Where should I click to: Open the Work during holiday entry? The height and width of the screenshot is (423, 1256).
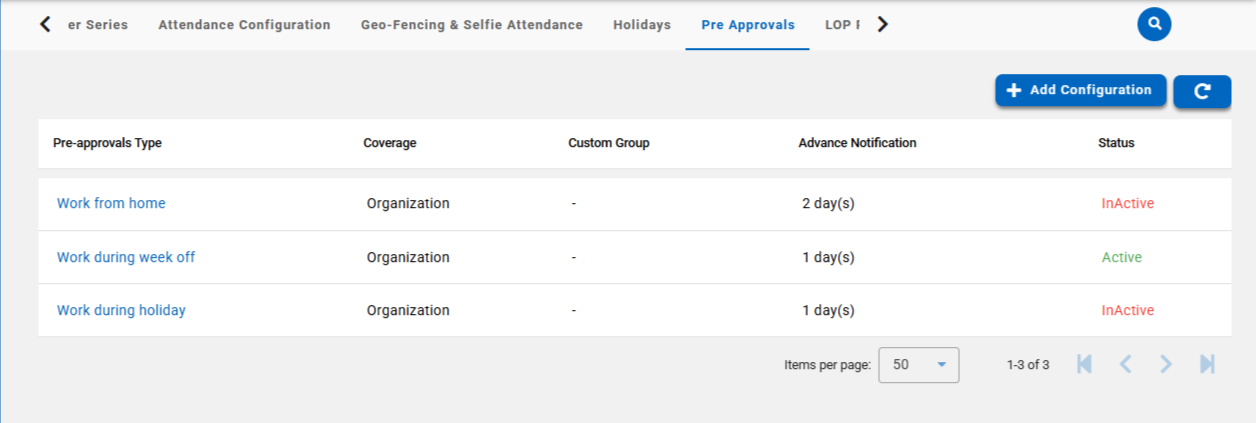(121, 310)
